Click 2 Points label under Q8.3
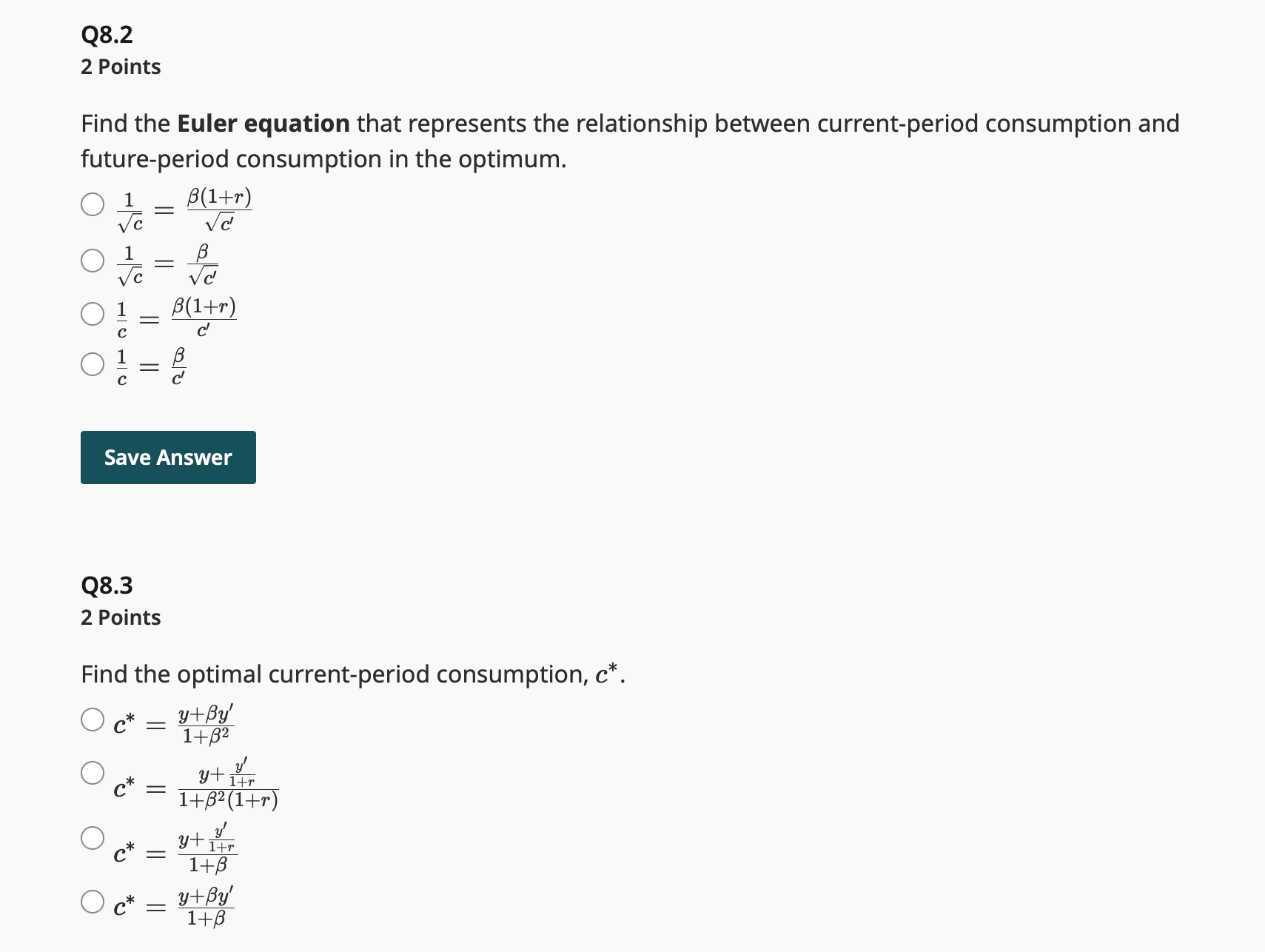Viewport: 1265px width, 952px height. click(121, 617)
